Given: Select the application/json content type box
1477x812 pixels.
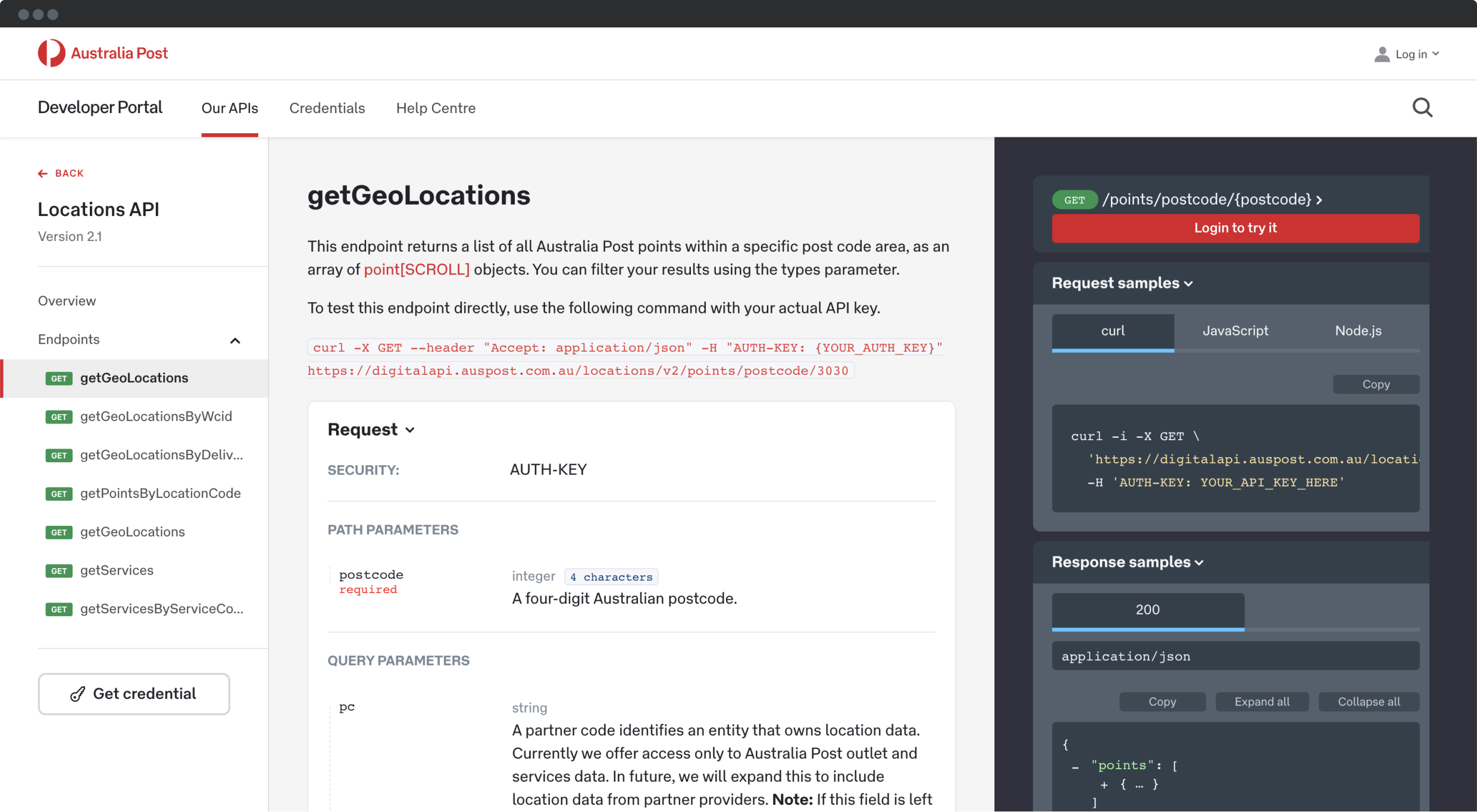Looking at the screenshot, I should point(1235,656).
